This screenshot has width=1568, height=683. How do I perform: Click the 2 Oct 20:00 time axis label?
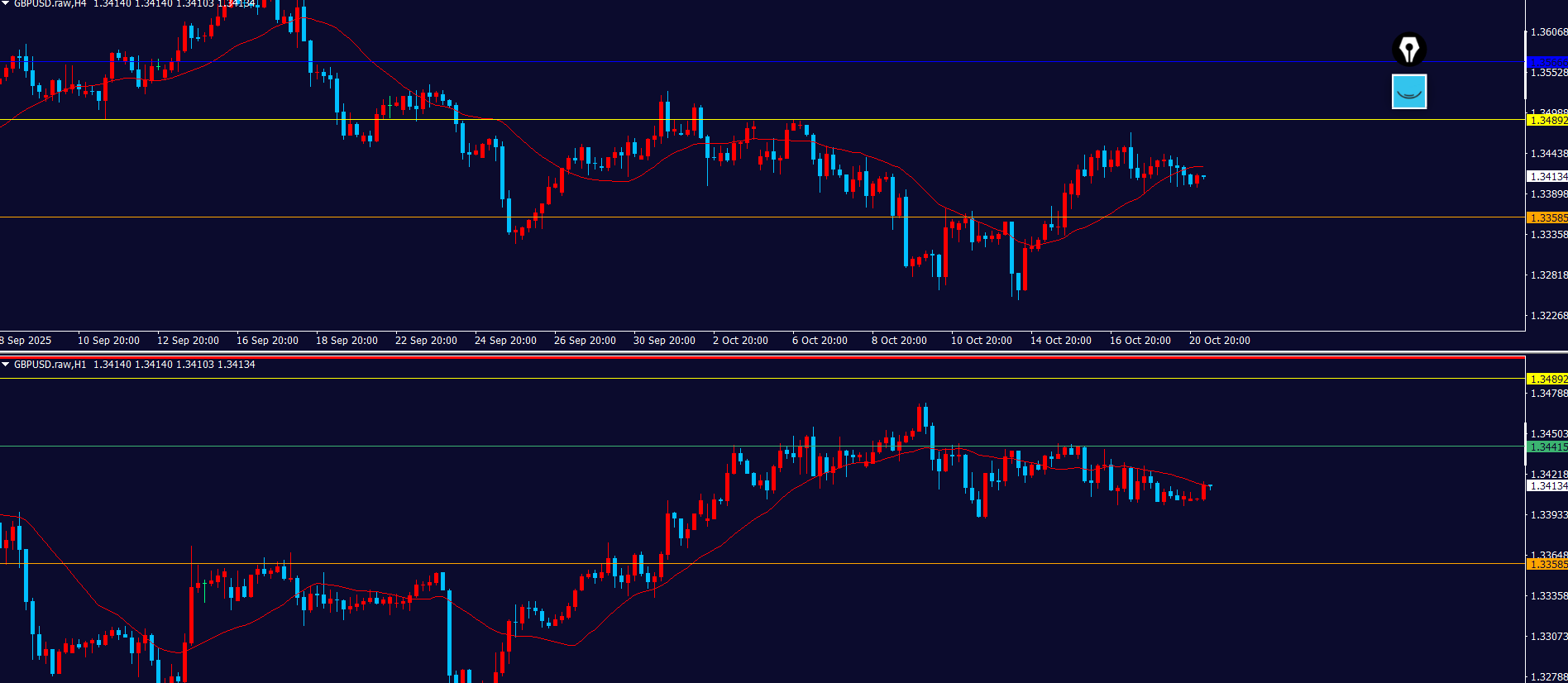point(740,341)
